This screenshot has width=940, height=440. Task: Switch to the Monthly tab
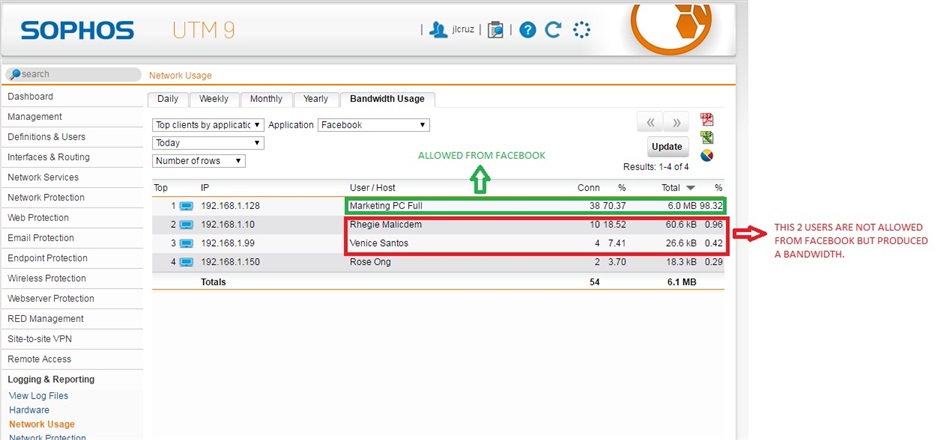tap(266, 99)
